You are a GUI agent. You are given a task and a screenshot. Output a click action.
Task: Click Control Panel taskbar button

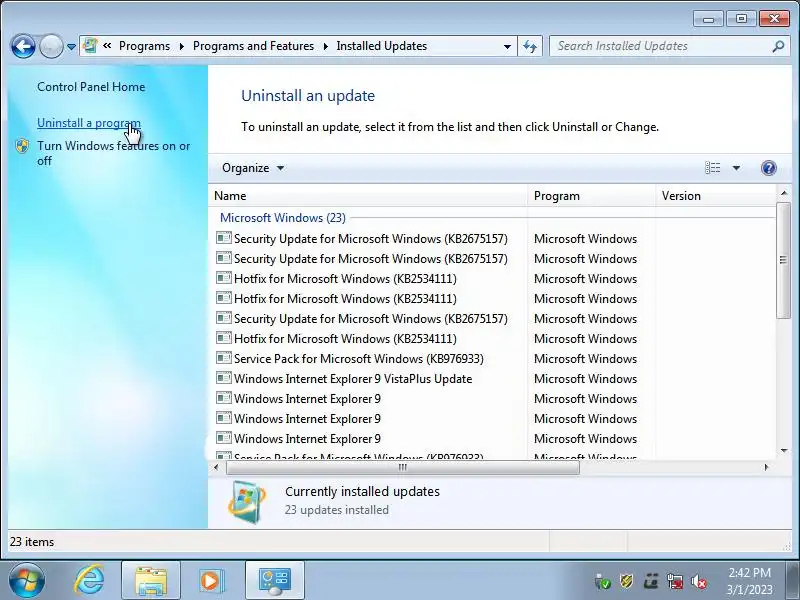tap(274, 581)
